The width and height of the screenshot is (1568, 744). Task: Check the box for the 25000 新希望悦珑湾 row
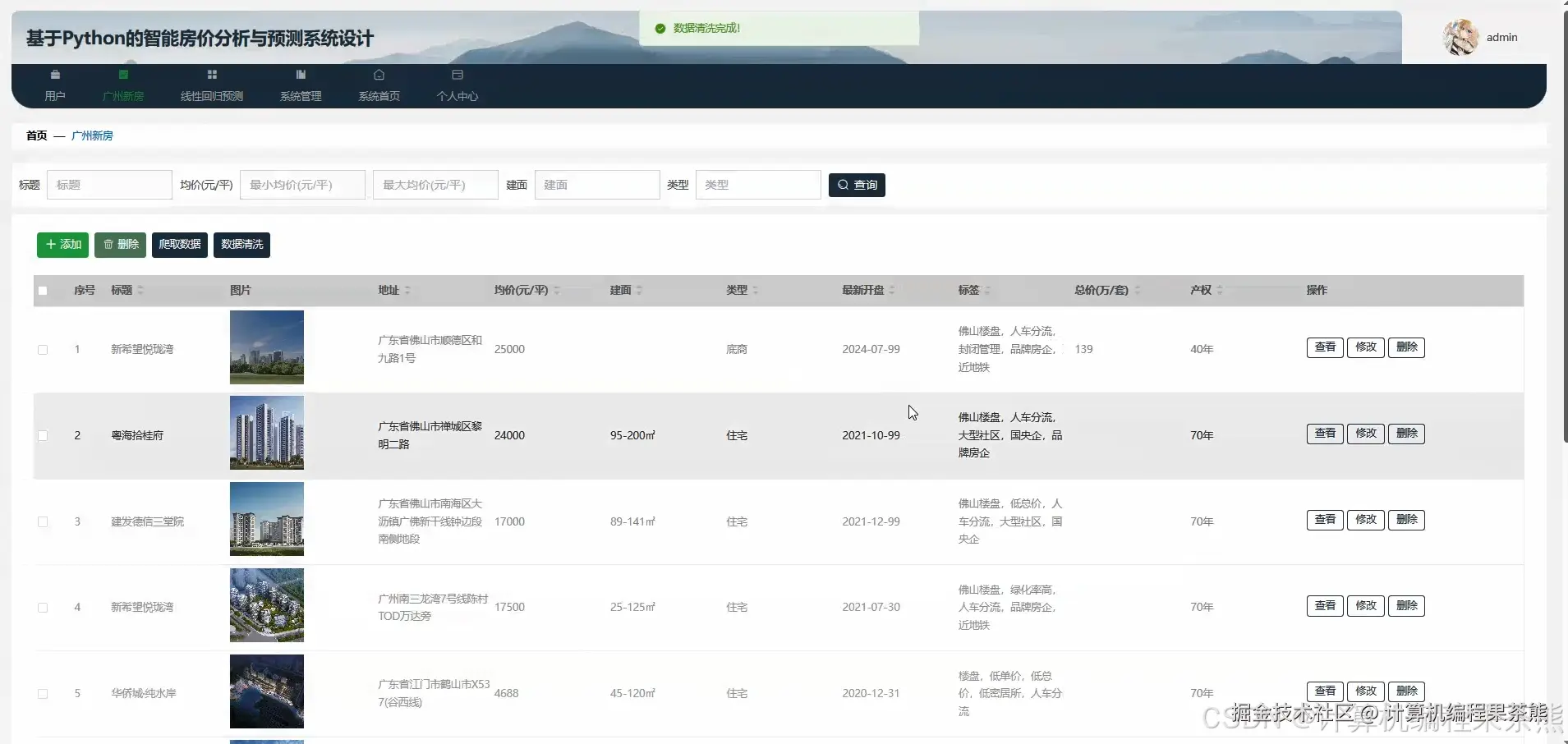[x=43, y=350]
